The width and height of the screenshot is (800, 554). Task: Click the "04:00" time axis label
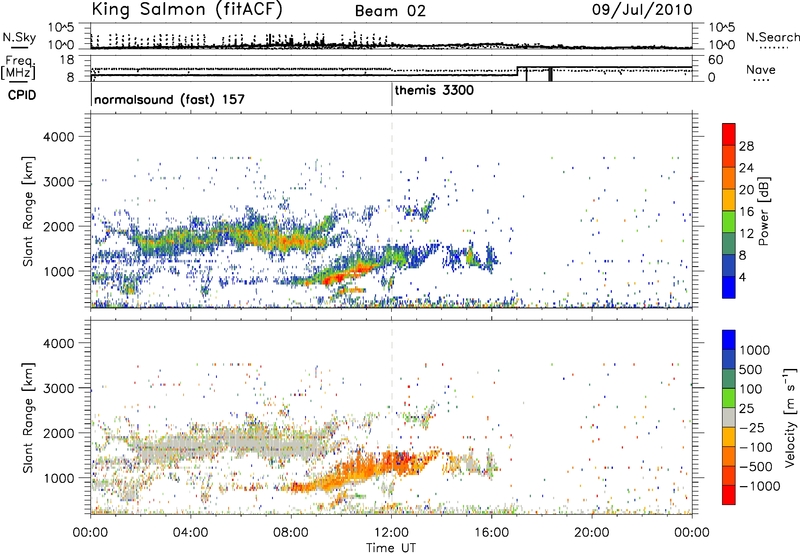pyautogui.click(x=190, y=533)
